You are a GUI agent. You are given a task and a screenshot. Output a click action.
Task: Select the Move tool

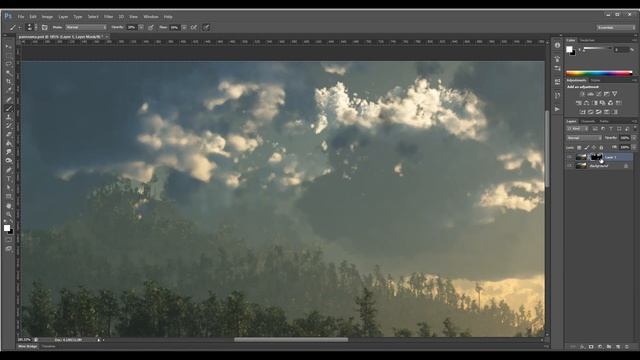click(9, 47)
